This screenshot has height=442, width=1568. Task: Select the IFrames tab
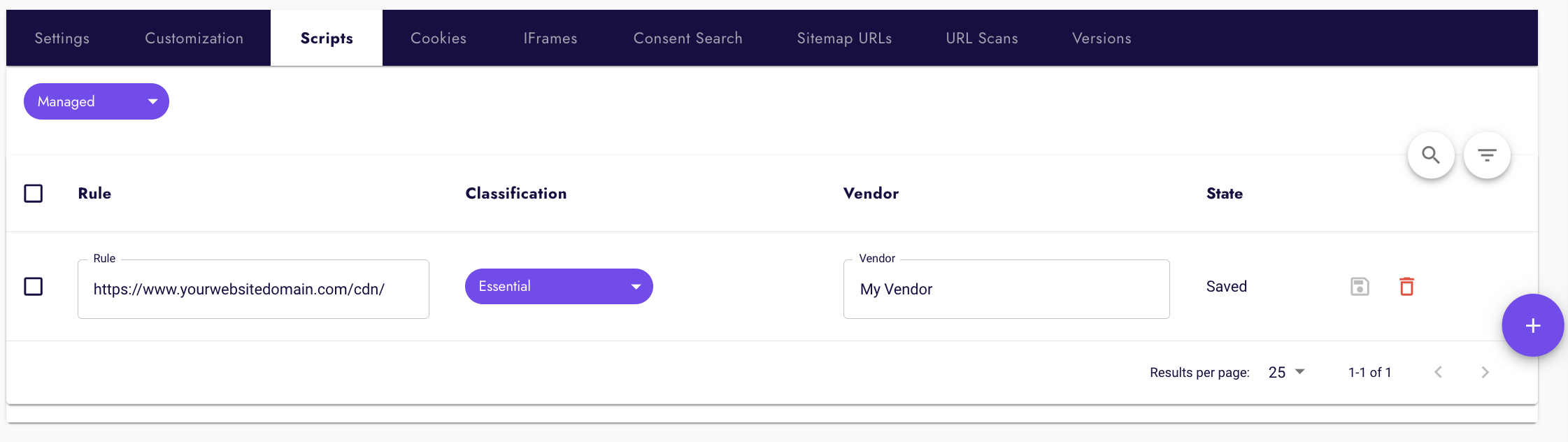(x=550, y=38)
